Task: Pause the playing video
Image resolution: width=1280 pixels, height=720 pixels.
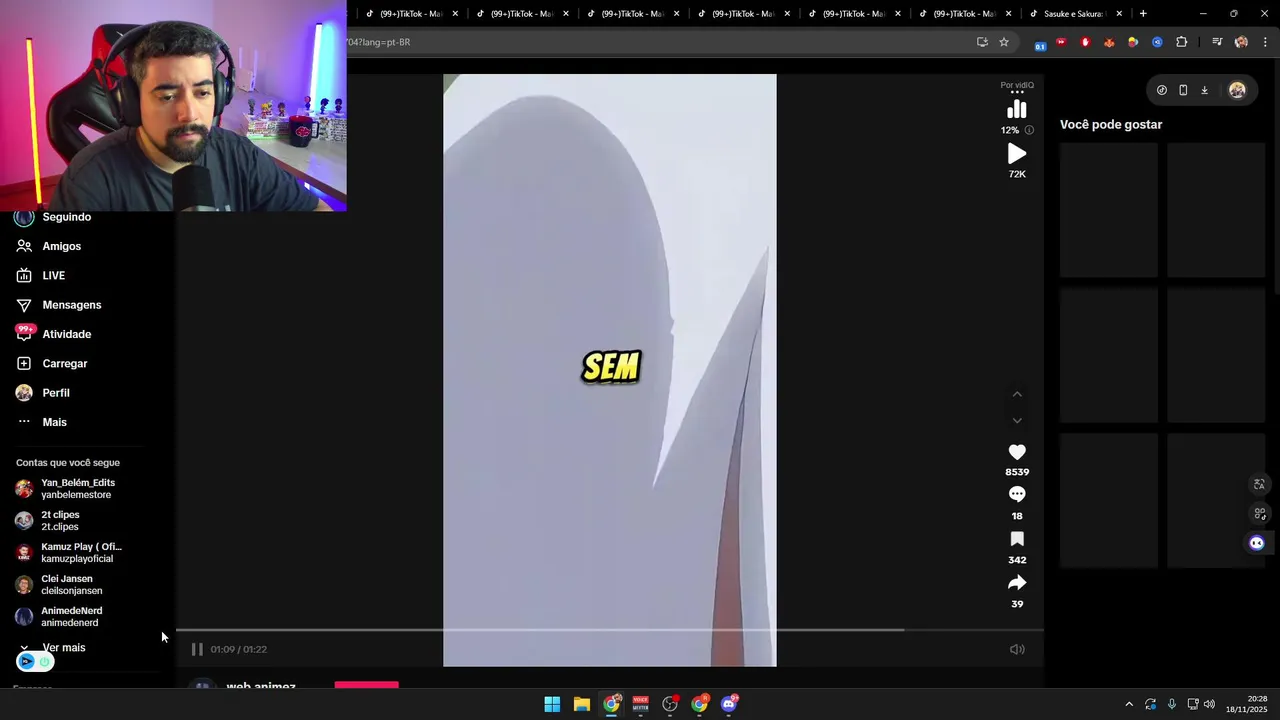Action: (197, 649)
